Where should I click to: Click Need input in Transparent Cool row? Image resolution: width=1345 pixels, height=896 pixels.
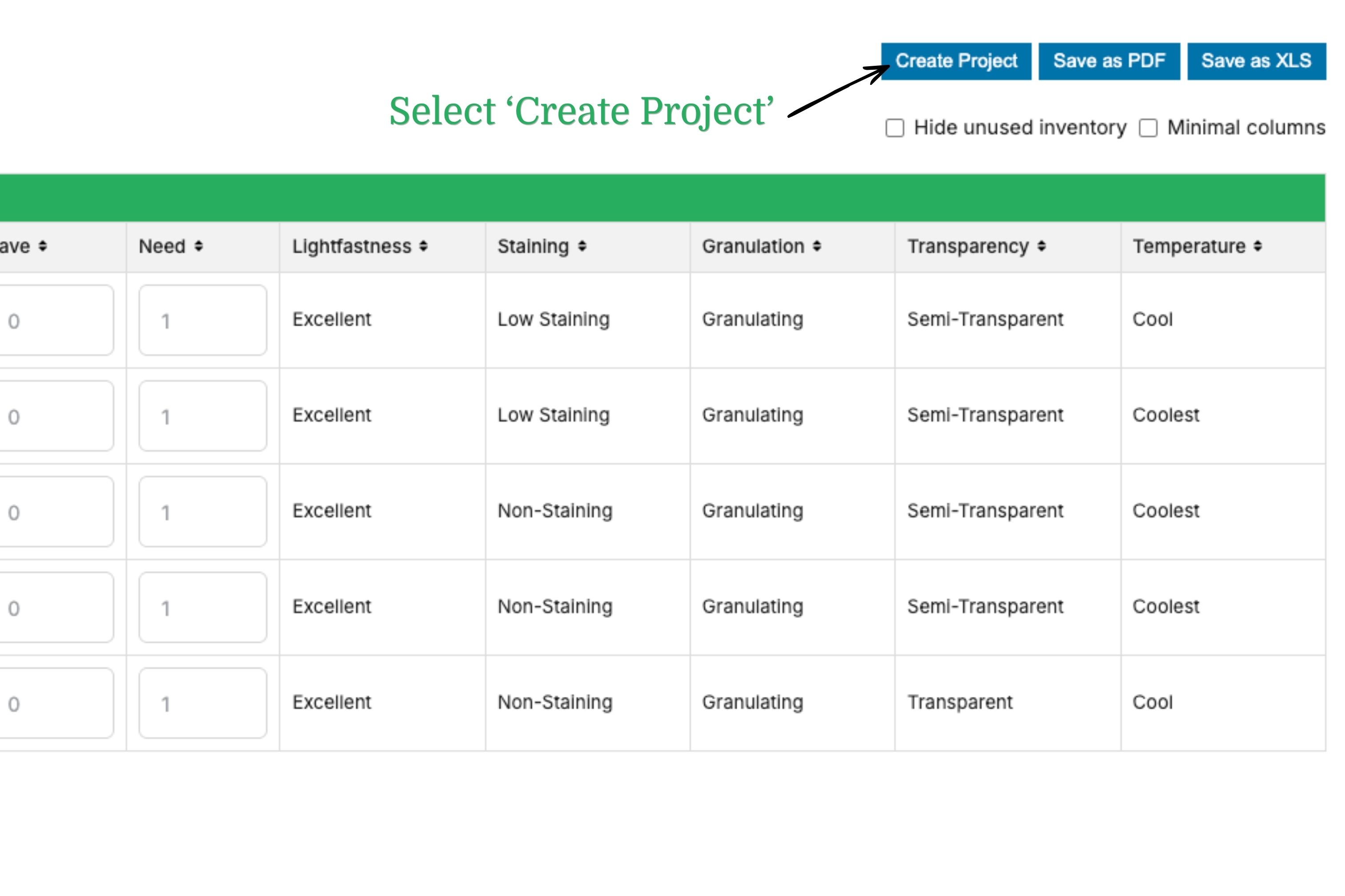pos(202,703)
